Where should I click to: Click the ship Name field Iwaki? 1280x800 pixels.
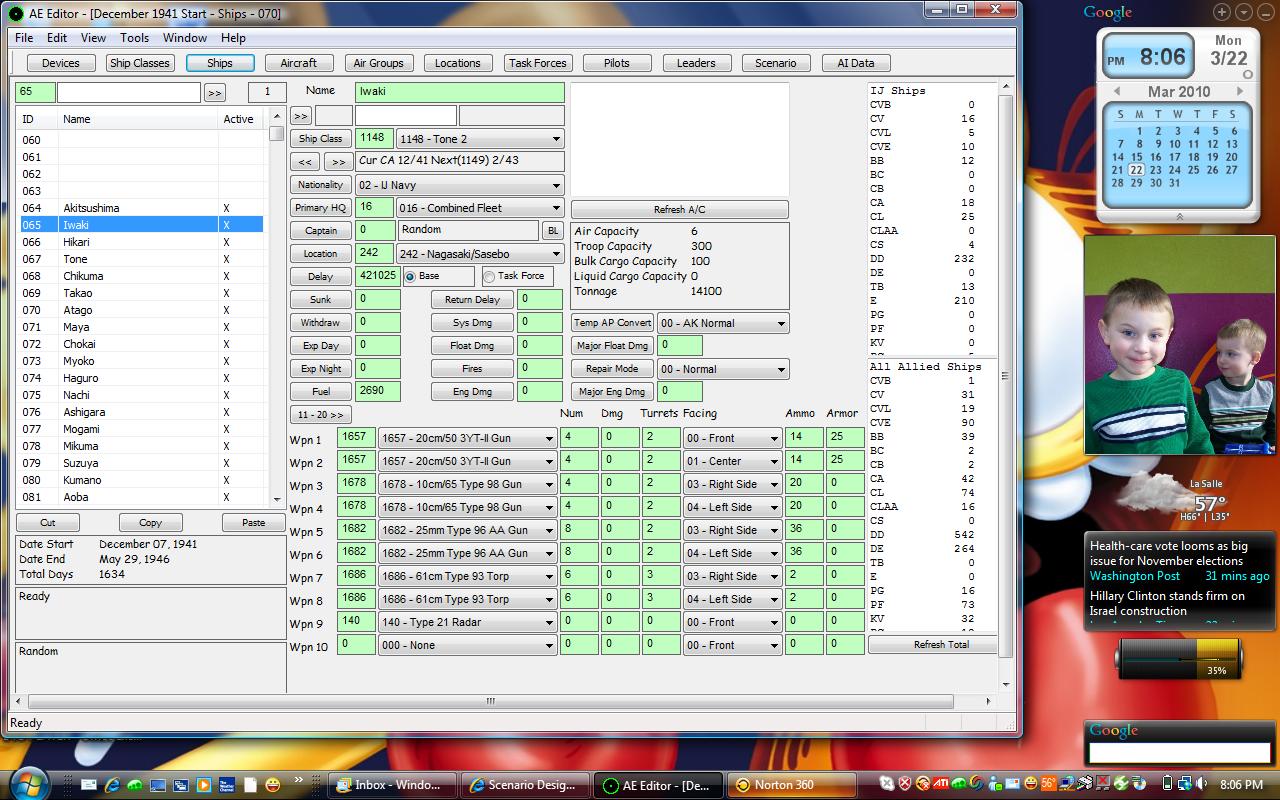click(459, 92)
